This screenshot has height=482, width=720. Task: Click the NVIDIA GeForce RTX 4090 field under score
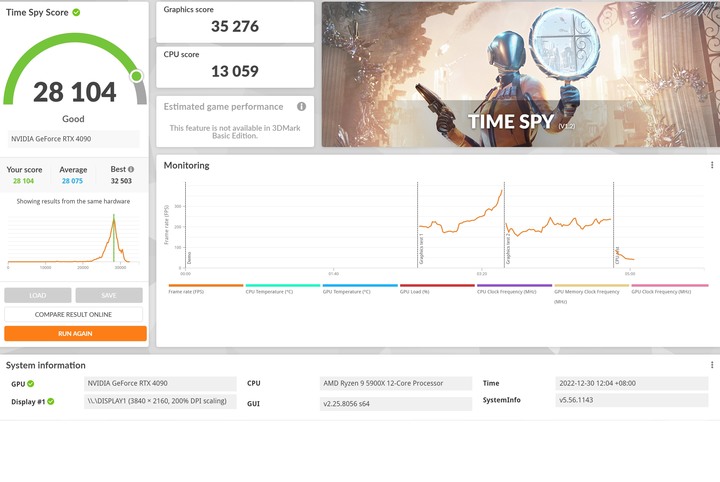[x=73, y=139]
